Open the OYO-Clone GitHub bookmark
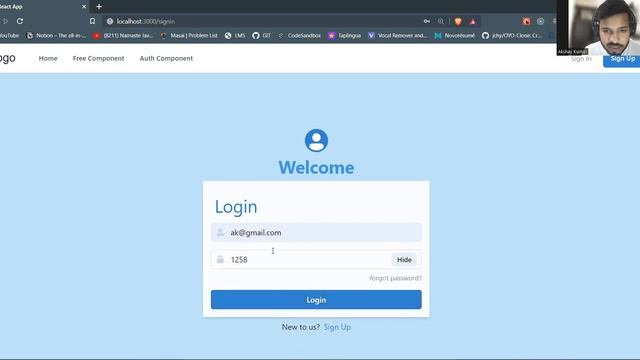Image resolution: width=640 pixels, height=360 pixels. [x=512, y=36]
